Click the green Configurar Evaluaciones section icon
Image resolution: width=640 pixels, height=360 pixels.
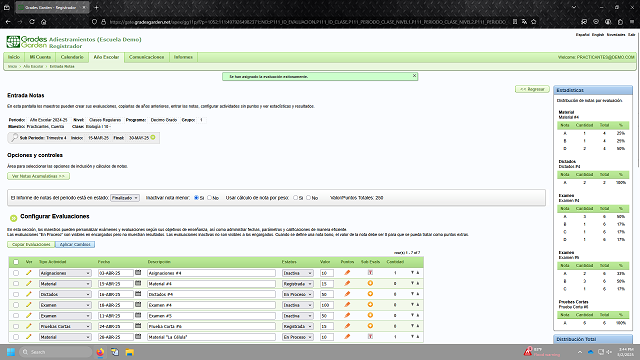coord(13,218)
